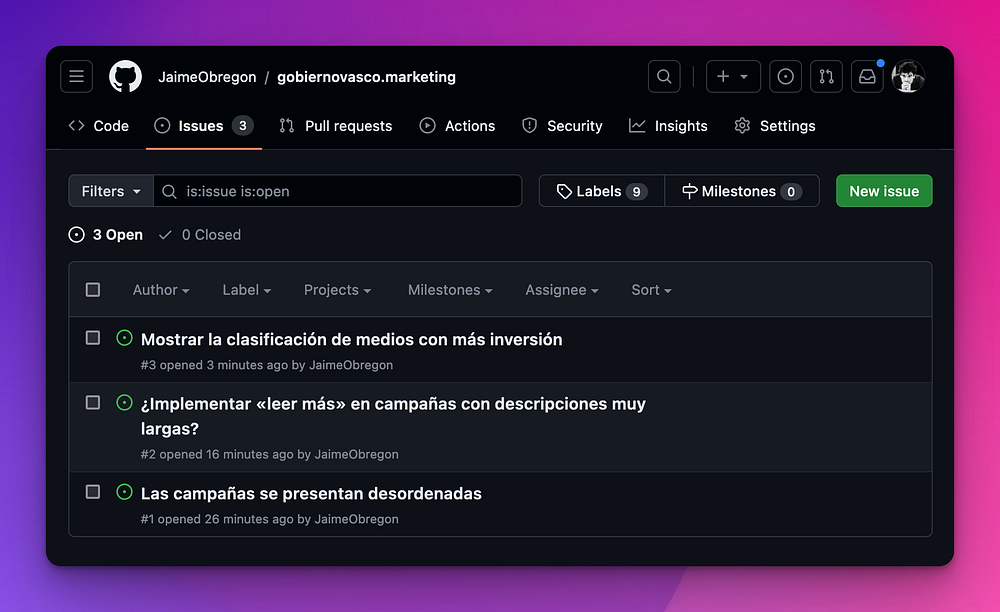Open the search magnifier button
Viewport: 1000px width, 612px height.
point(664,76)
